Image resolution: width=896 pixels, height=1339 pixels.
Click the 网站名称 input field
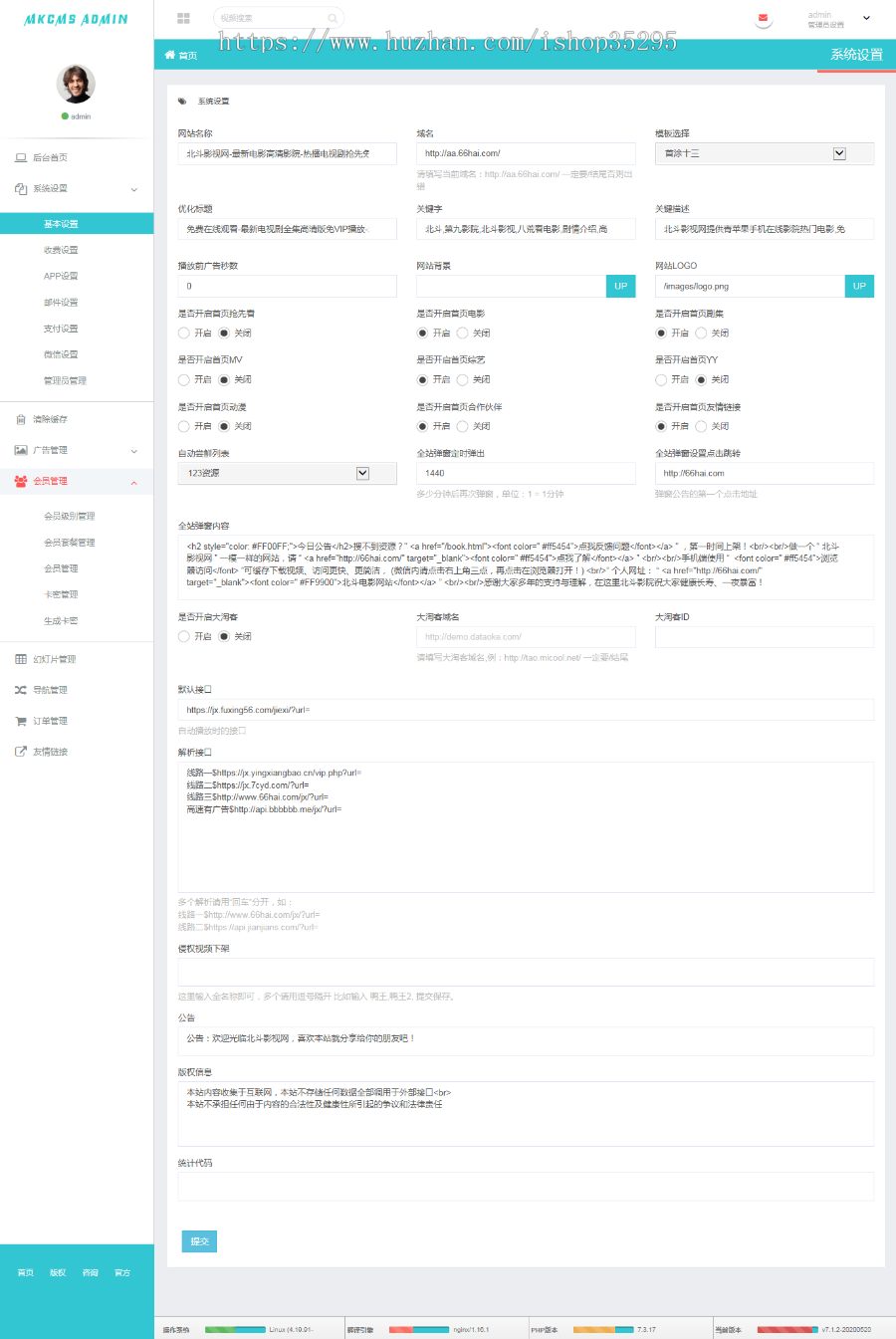point(287,153)
